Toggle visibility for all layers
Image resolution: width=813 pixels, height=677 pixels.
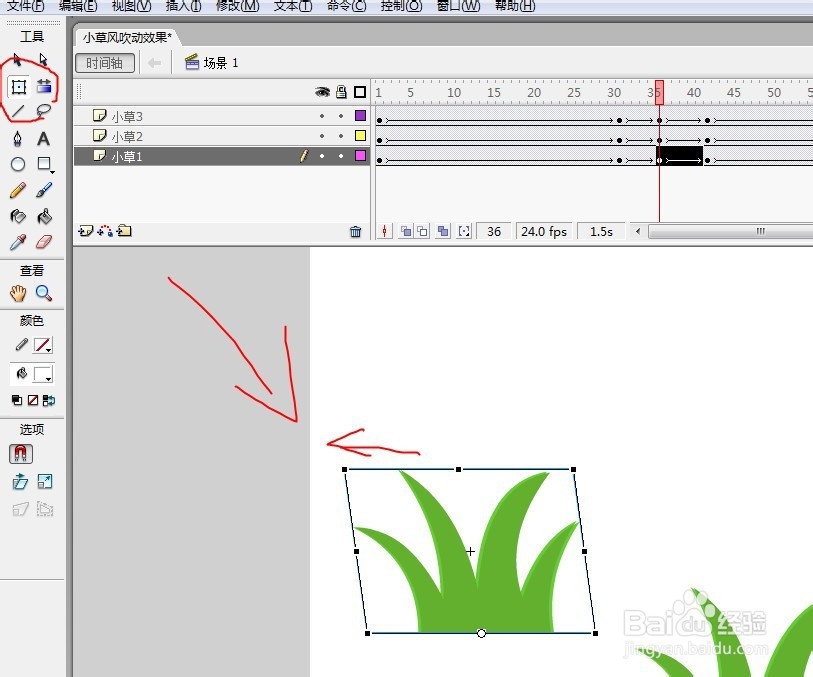click(x=322, y=92)
